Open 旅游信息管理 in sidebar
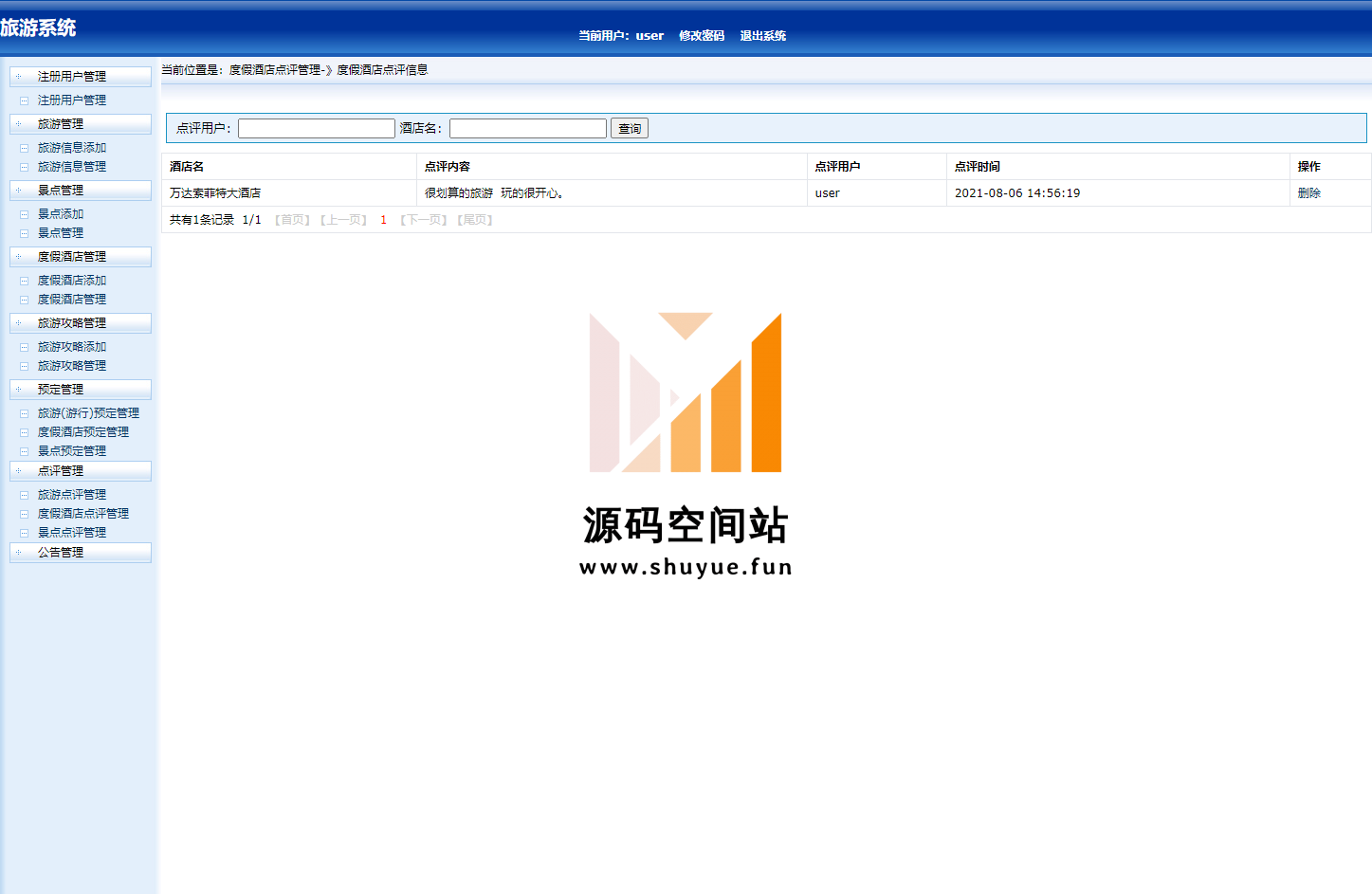The image size is (1372, 894). 72,166
